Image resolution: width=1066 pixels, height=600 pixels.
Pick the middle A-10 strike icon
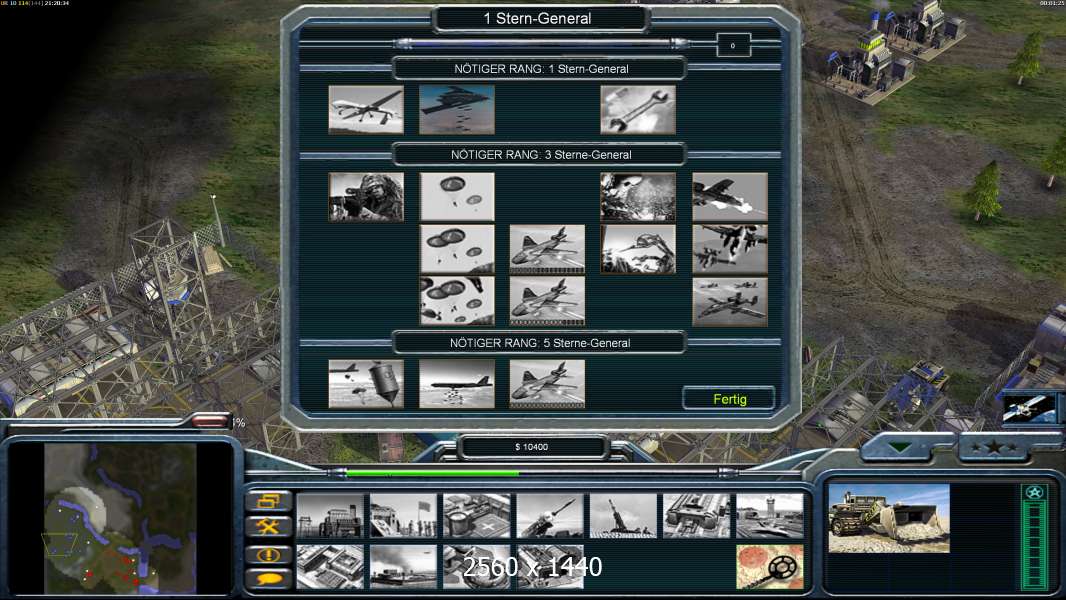coord(730,249)
